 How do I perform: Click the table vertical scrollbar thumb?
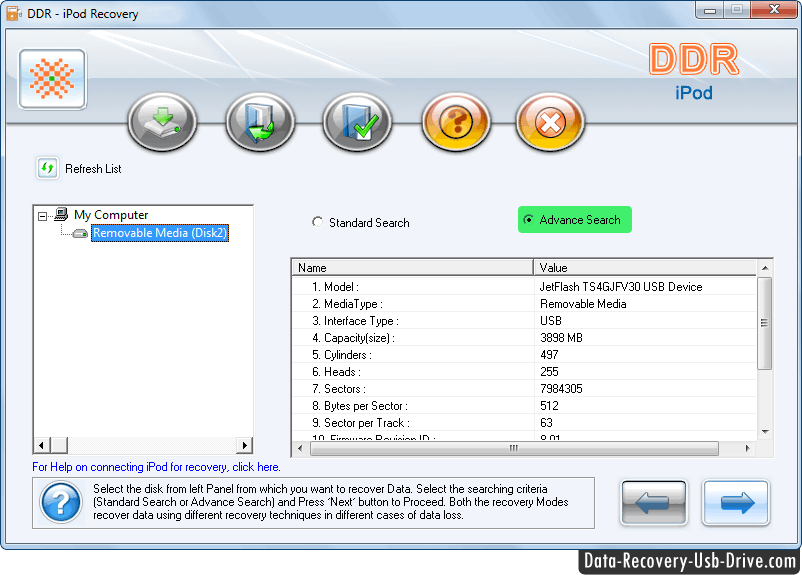tap(765, 323)
